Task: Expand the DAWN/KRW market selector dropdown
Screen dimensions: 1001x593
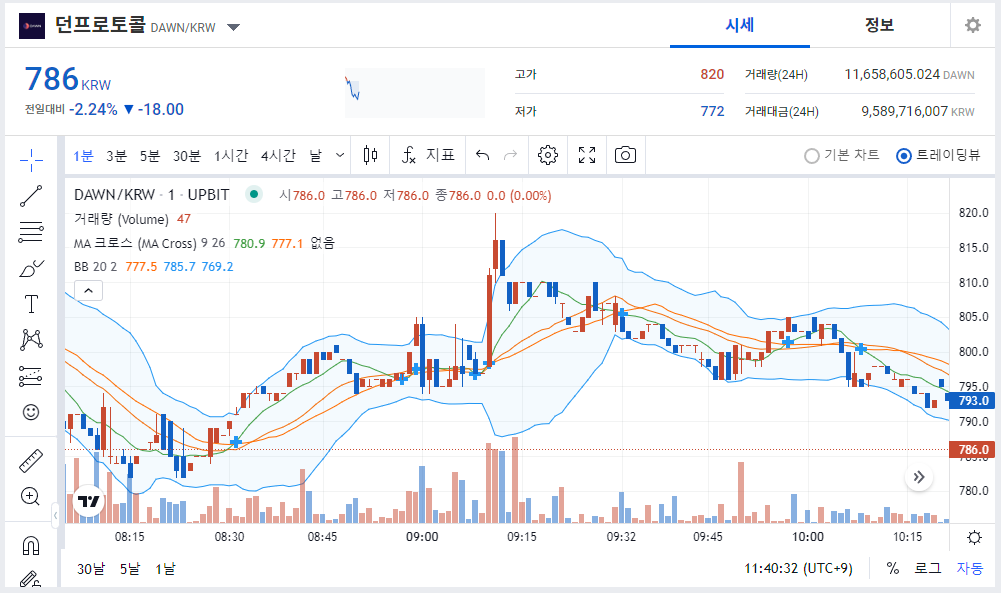Action: tap(234, 27)
